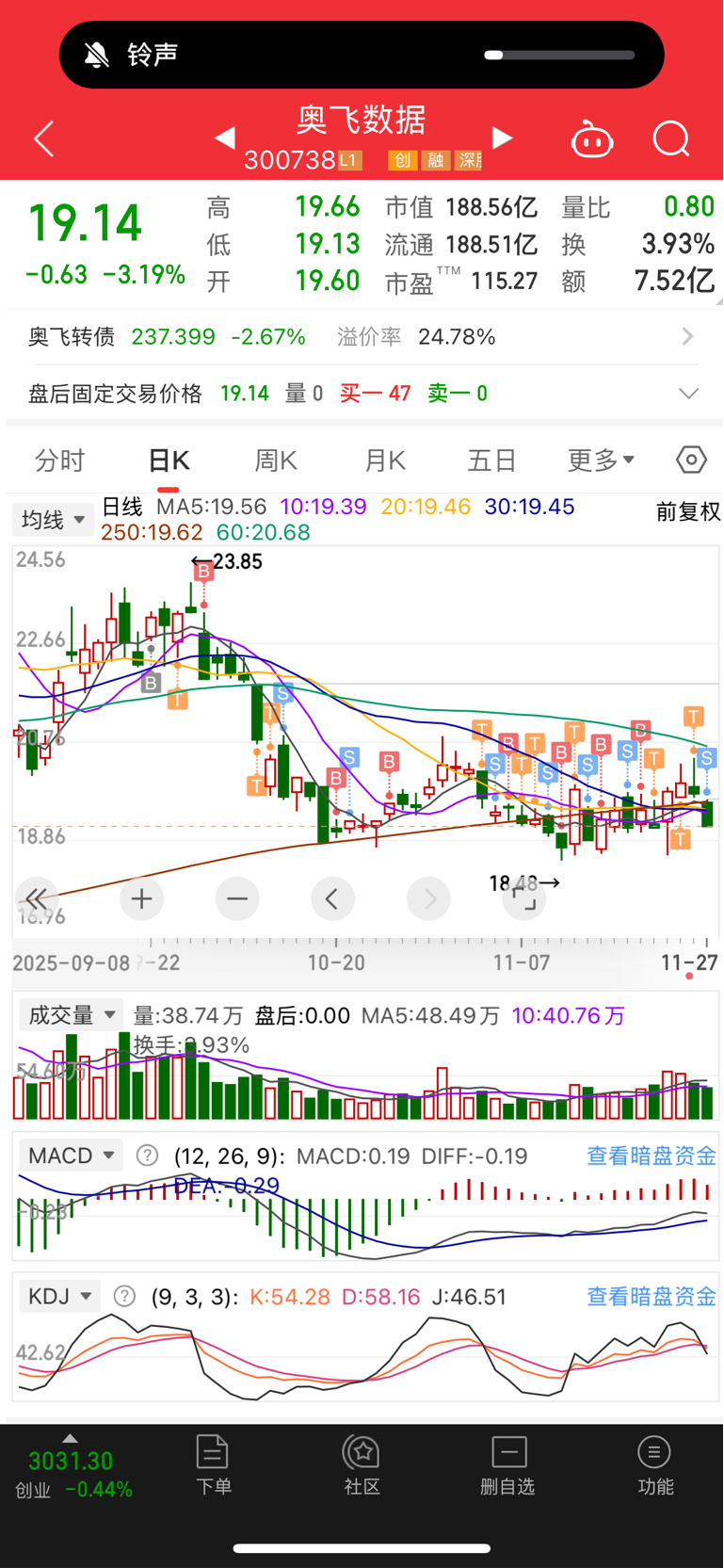This screenshot has height=1568, width=724.
Task: Tap the 3031.30 index value
Action: pos(71,1461)
